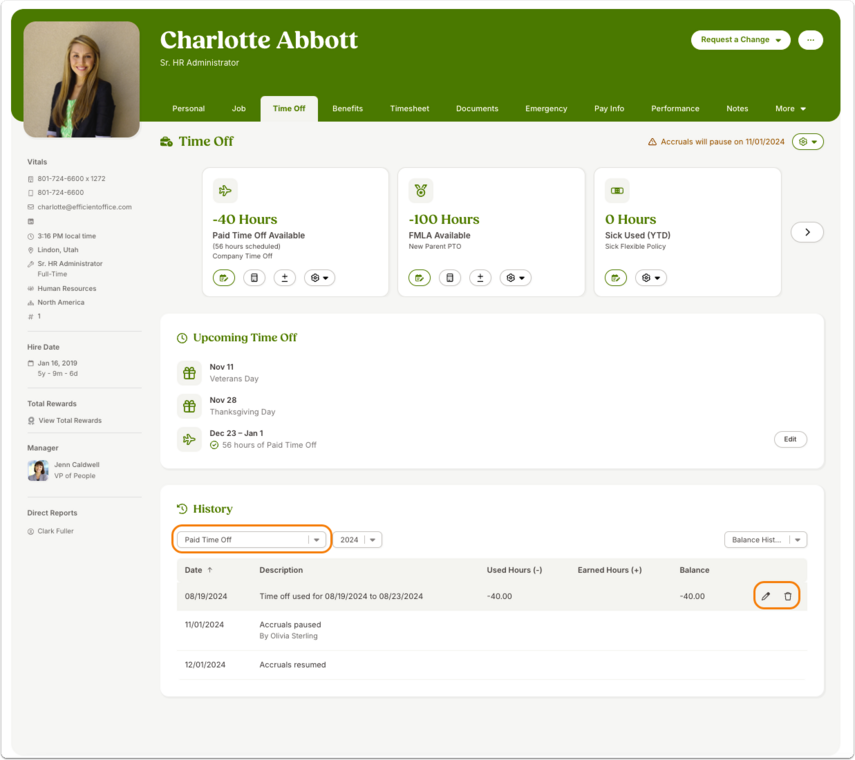Open the Time Off gear settings dropdown near accruals warning
The image size is (855, 760).
(x=808, y=142)
